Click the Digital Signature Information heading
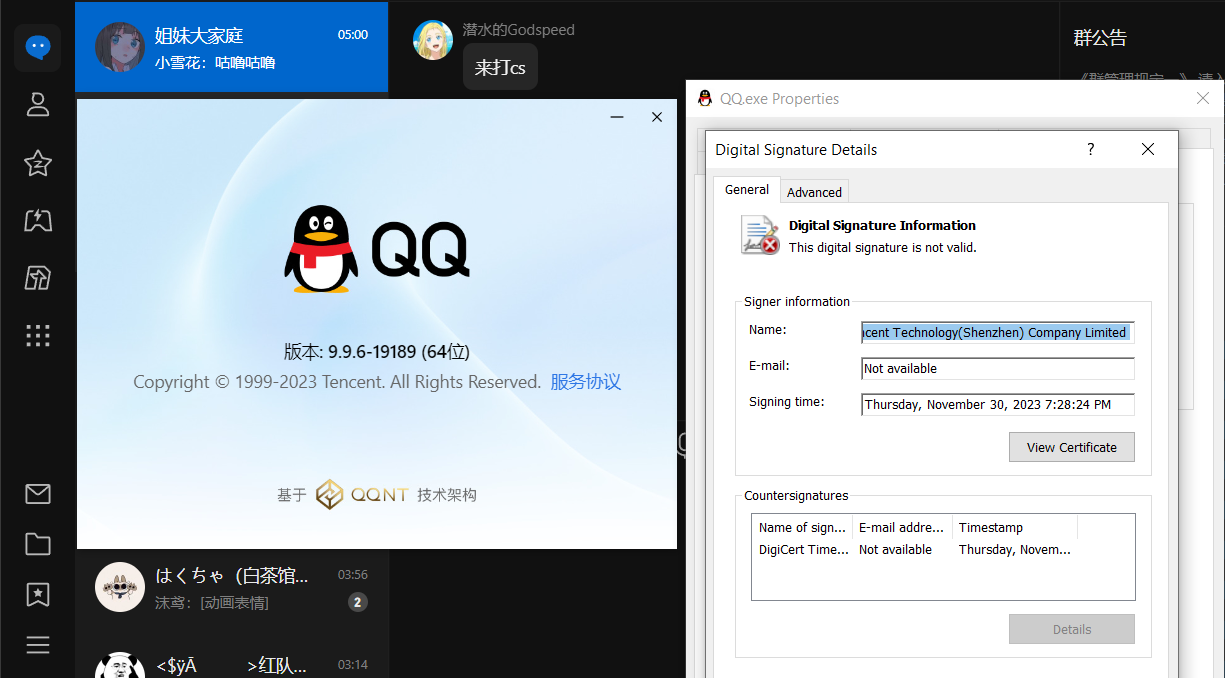 click(x=882, y=225)
